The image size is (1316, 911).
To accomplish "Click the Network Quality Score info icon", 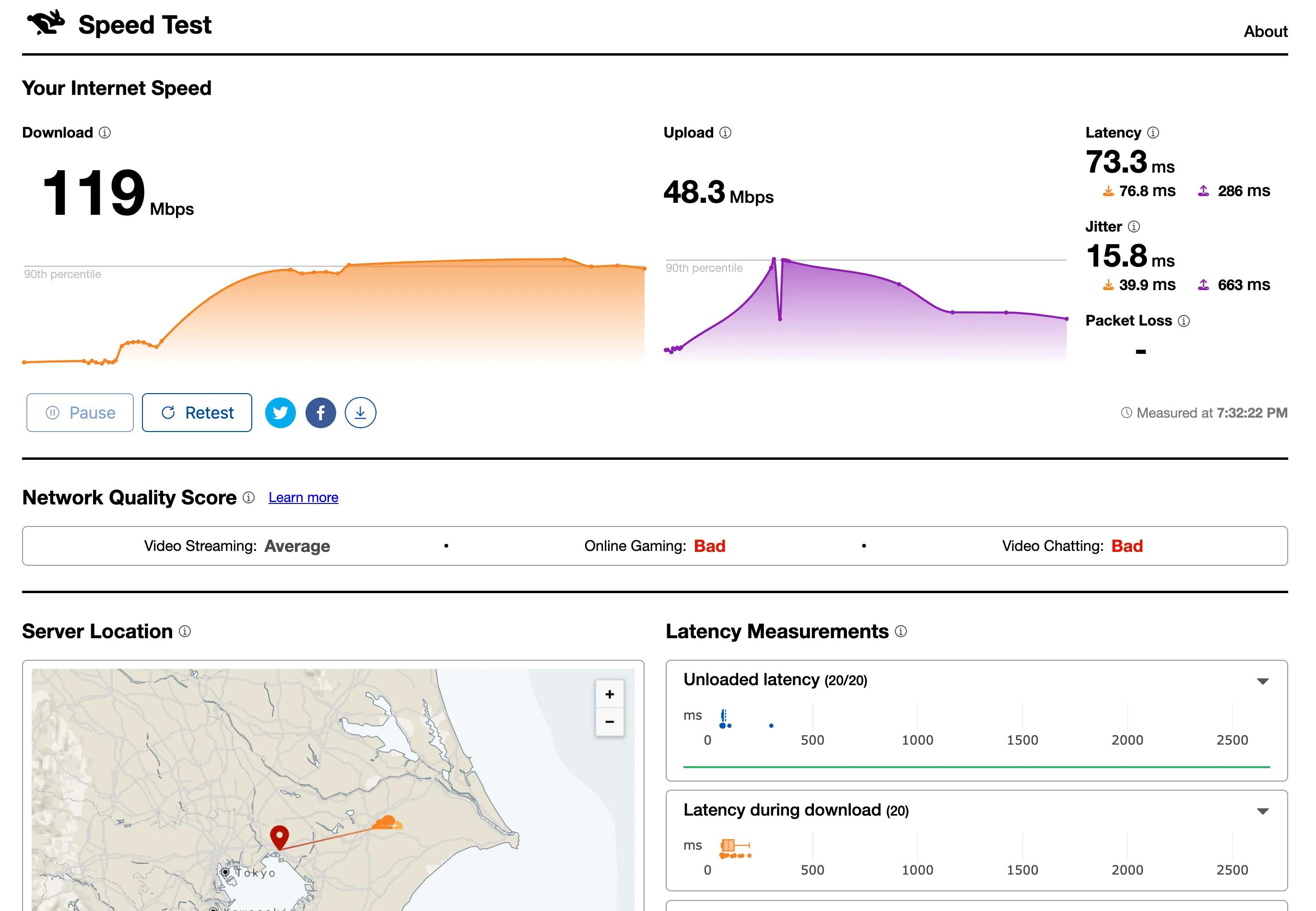I will point(248,497).
